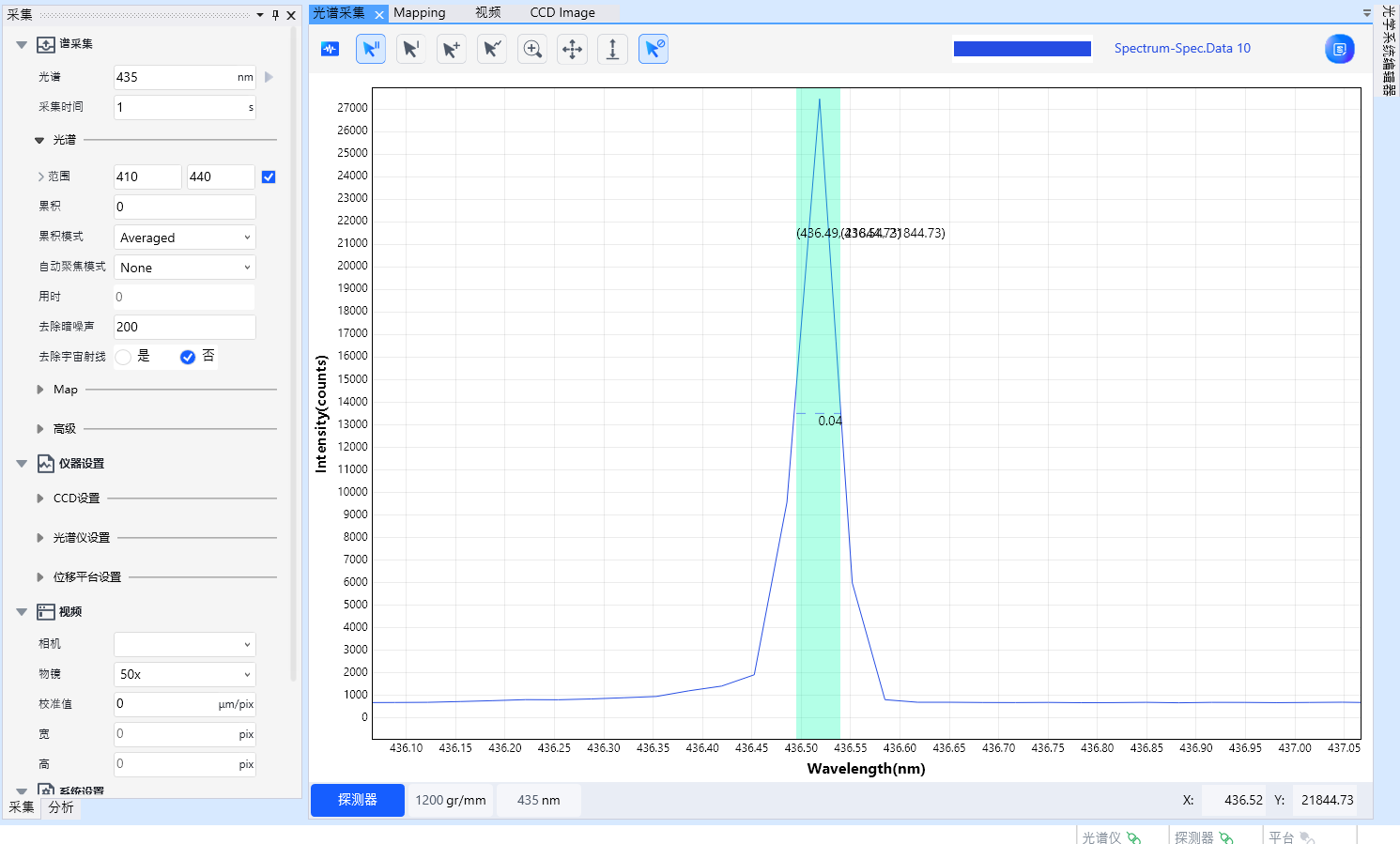
Task: Click the cursor with line-chart tool
Action: pos(492,49)
